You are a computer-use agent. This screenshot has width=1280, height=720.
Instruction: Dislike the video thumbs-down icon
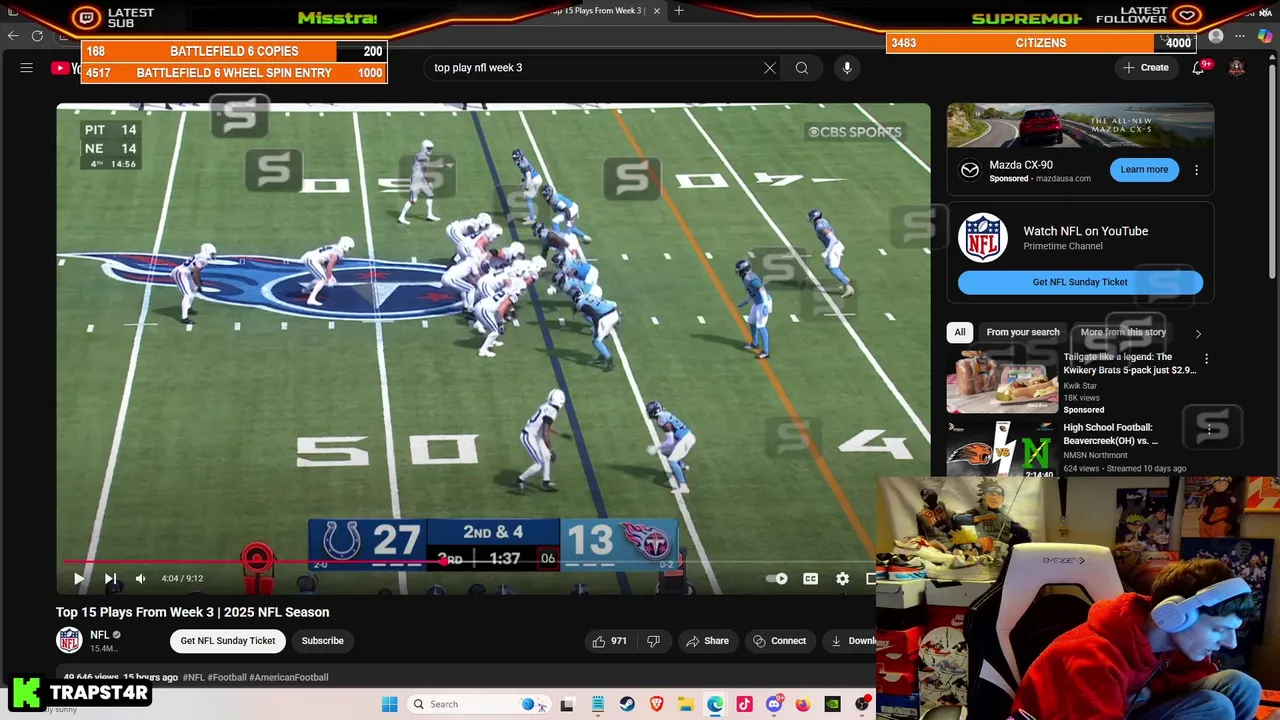(x=653, y=641)
